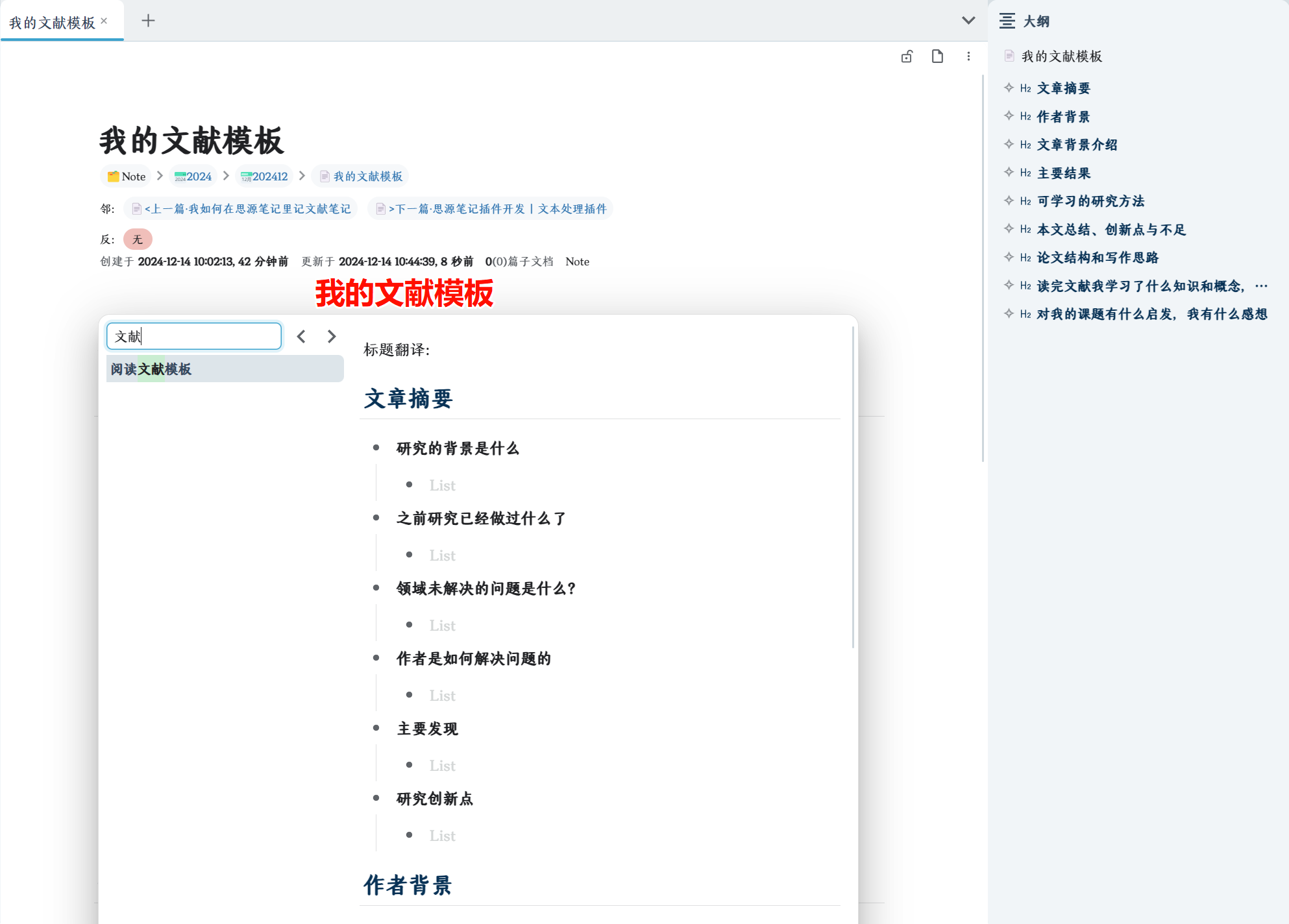This screenshot has height=924, width=1289.
Task: Click the outline panel icon next to 大纲
Action: [1007, 21]
